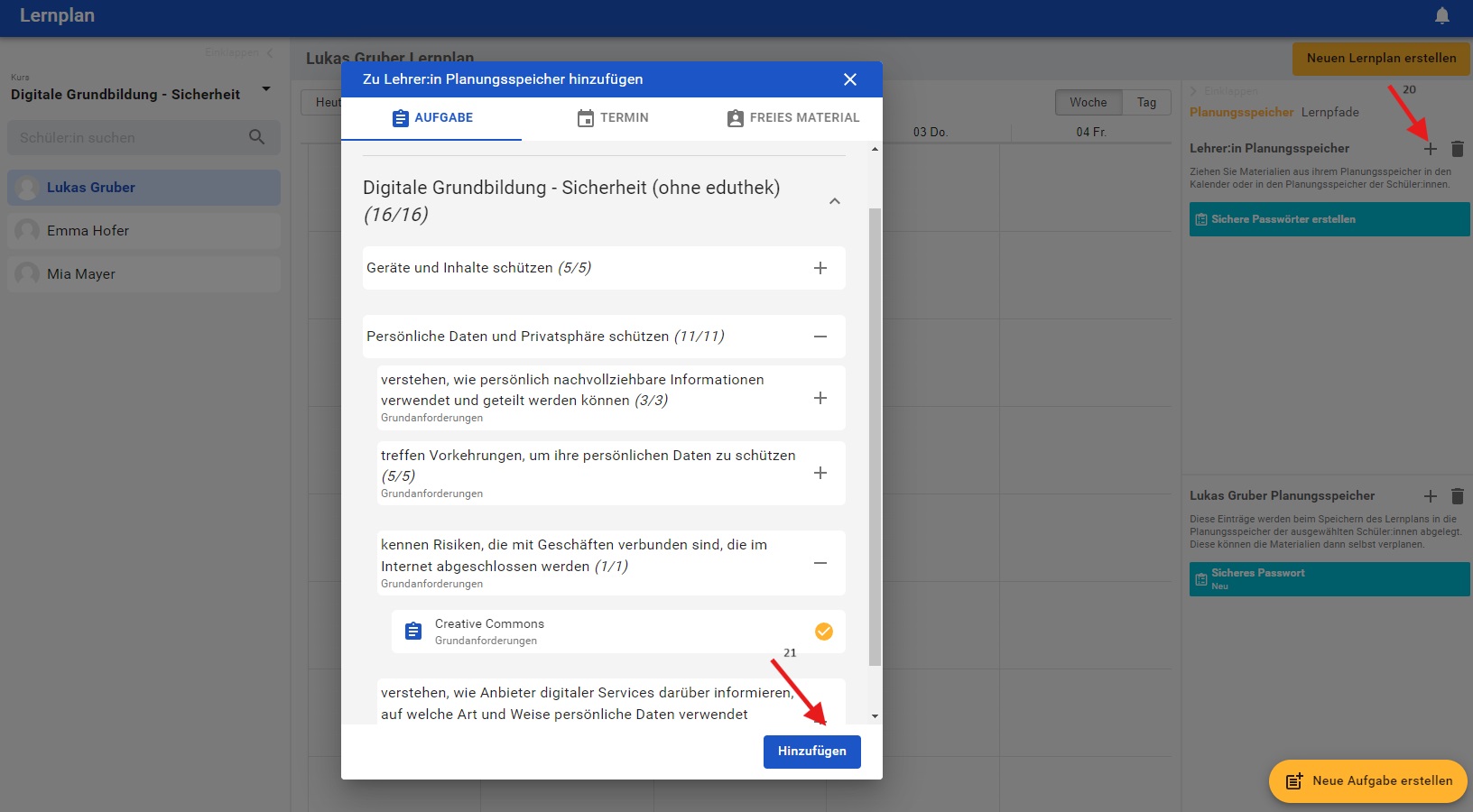1473x812 pixels.
Task: Select the Sicheres Passwort card
Action: pyautogui.click(x=1329, y=579)
